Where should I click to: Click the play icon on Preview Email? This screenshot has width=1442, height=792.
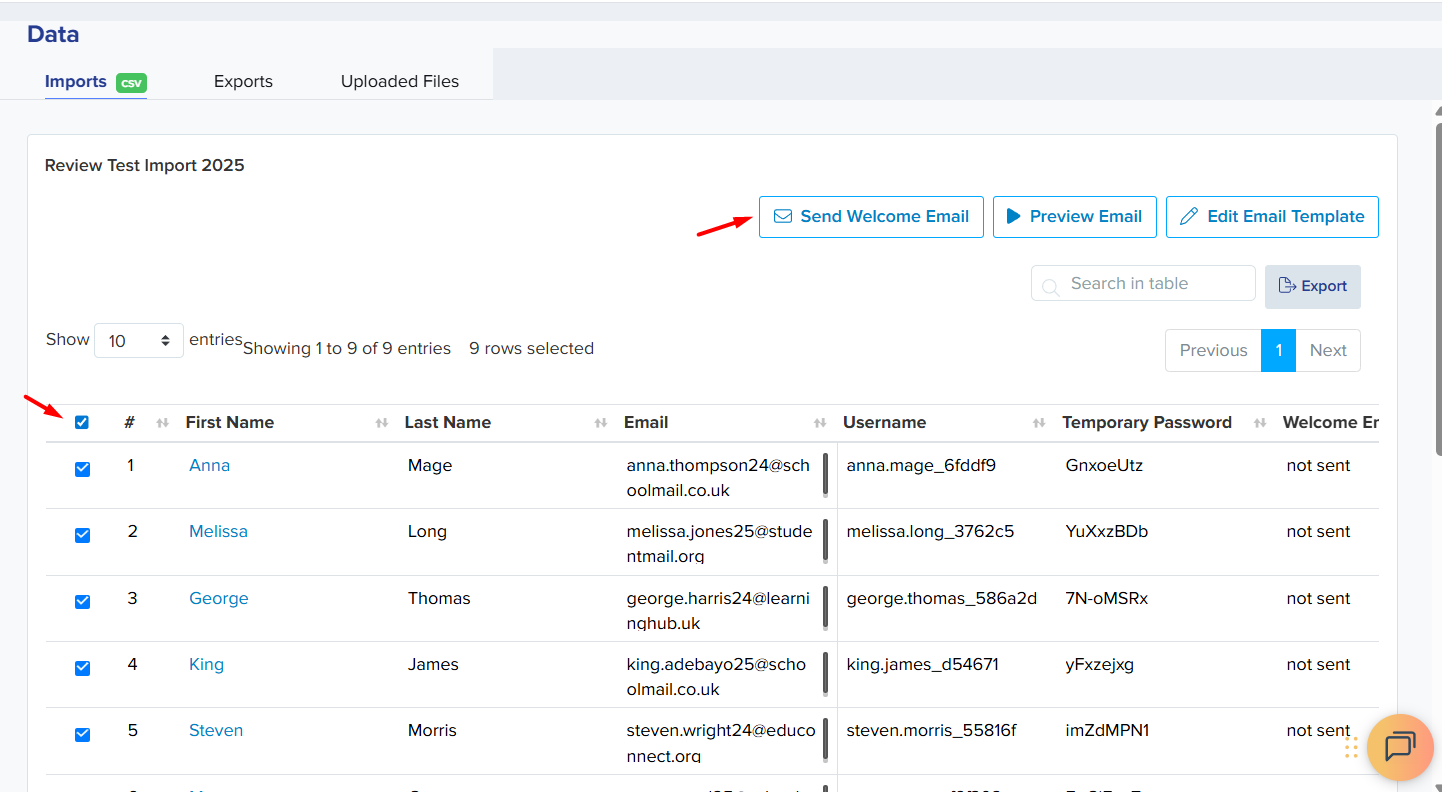(1013, 217)
